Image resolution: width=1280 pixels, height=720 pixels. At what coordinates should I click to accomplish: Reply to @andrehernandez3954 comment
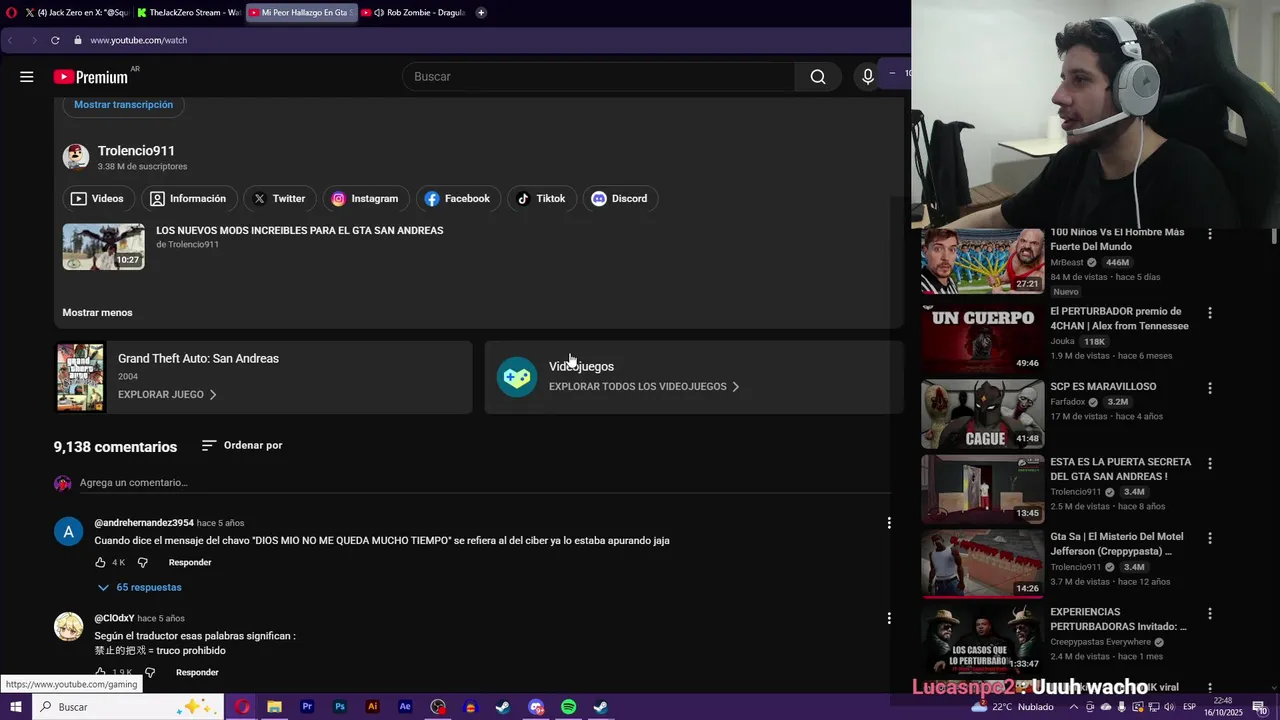[190, 563]
